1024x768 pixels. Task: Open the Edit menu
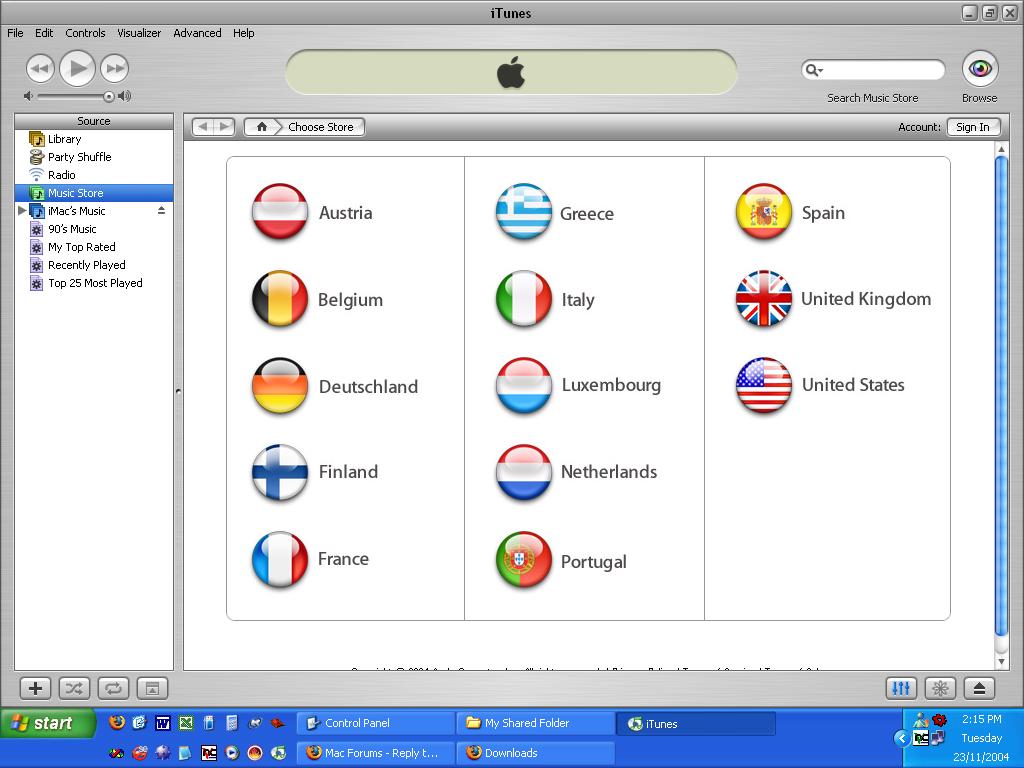[44, 33]
